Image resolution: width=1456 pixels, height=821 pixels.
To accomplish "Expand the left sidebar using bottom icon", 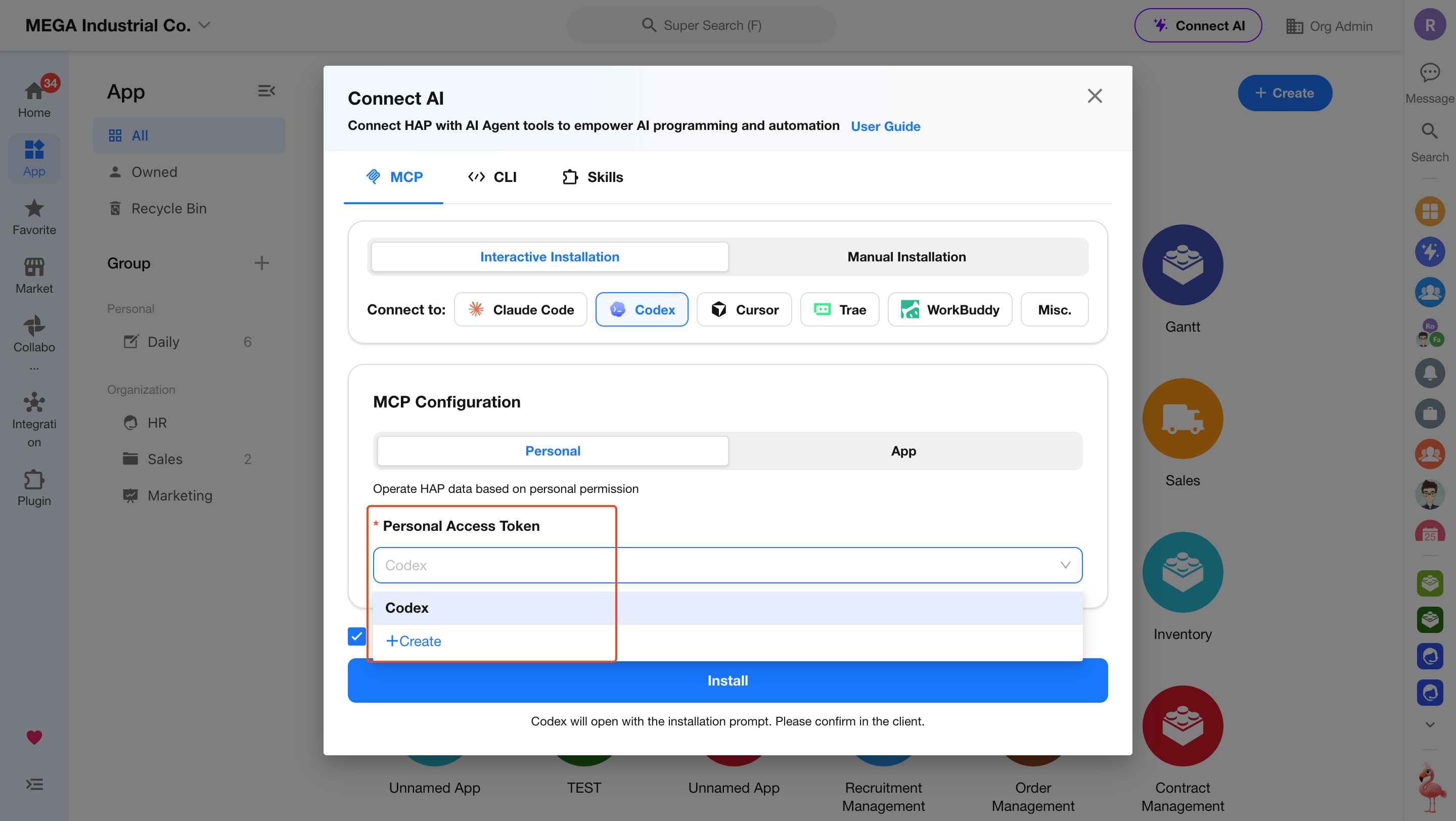I will point(34,784).
